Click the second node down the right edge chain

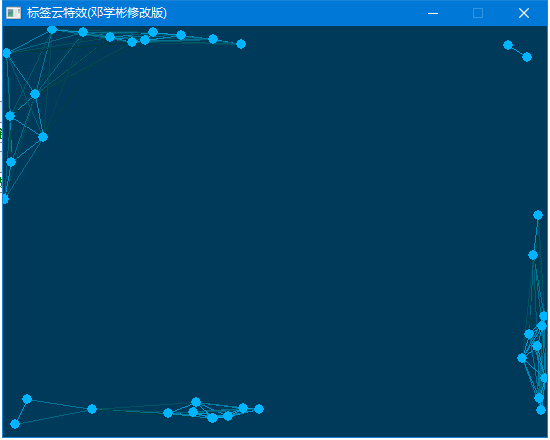pyautogui.click(x=533, y=255)
